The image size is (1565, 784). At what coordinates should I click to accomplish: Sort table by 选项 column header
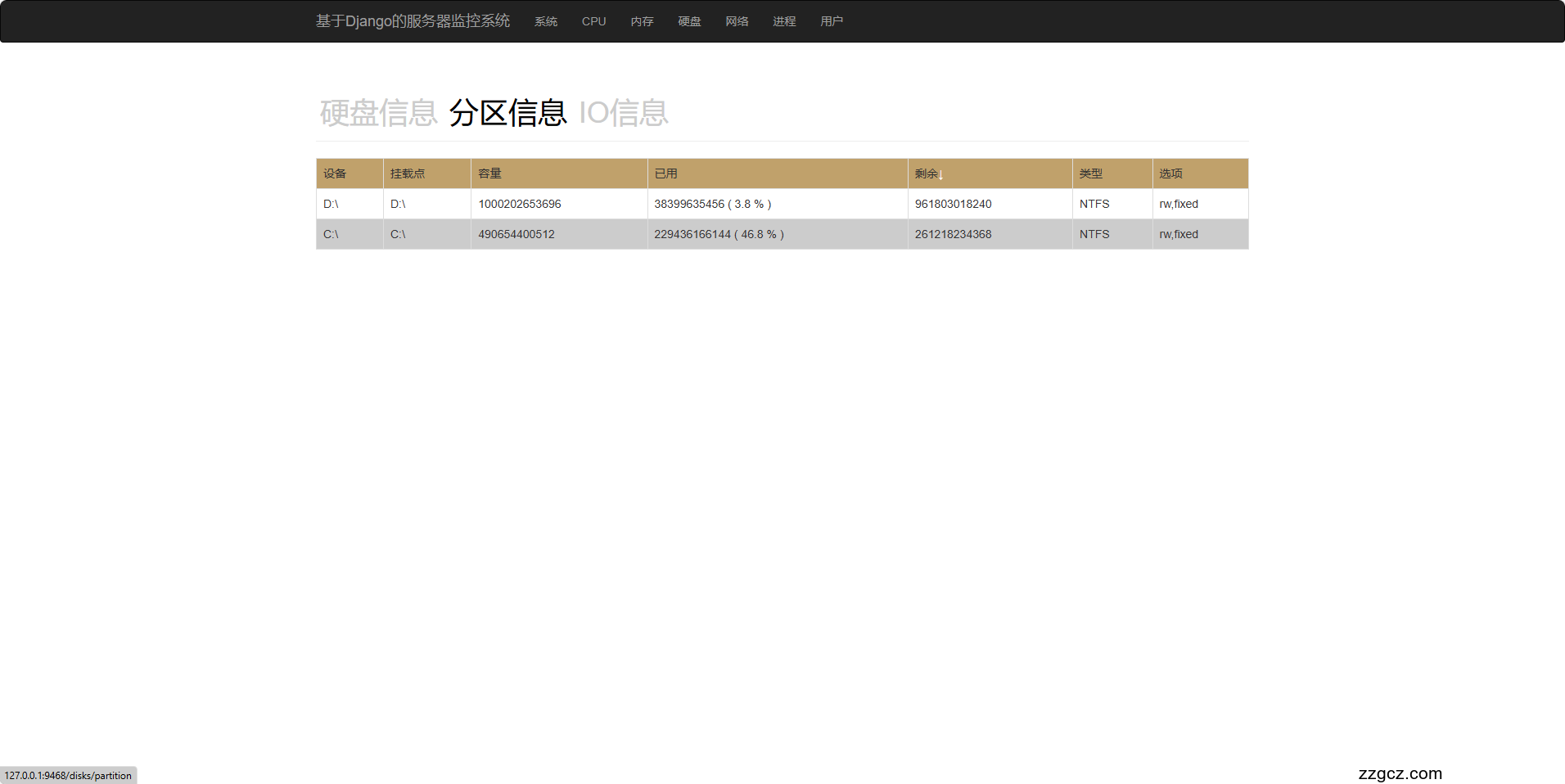point(1170,173)
